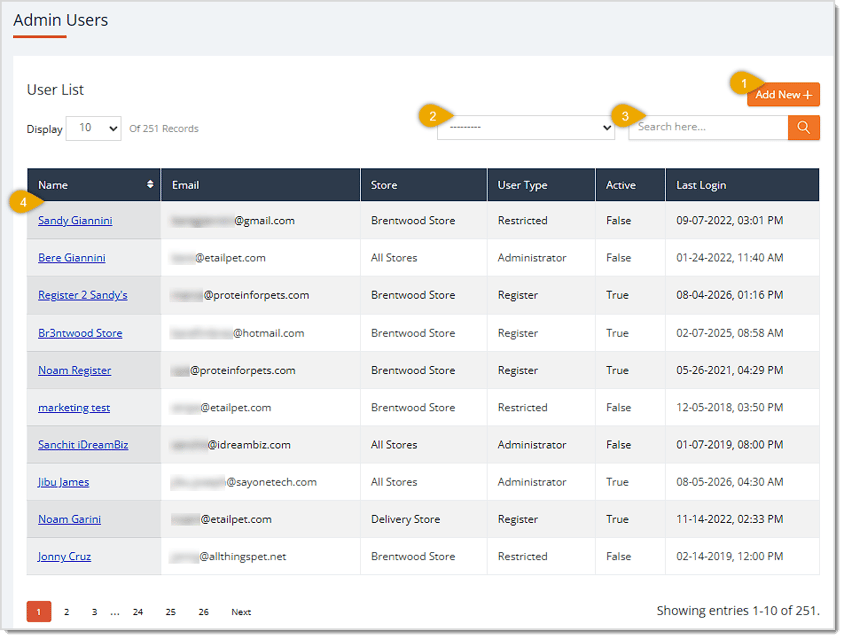Open the Sandy Giannini user link
Image resolution: width=844 pixels, height=639 pixels.
(75, 220)
